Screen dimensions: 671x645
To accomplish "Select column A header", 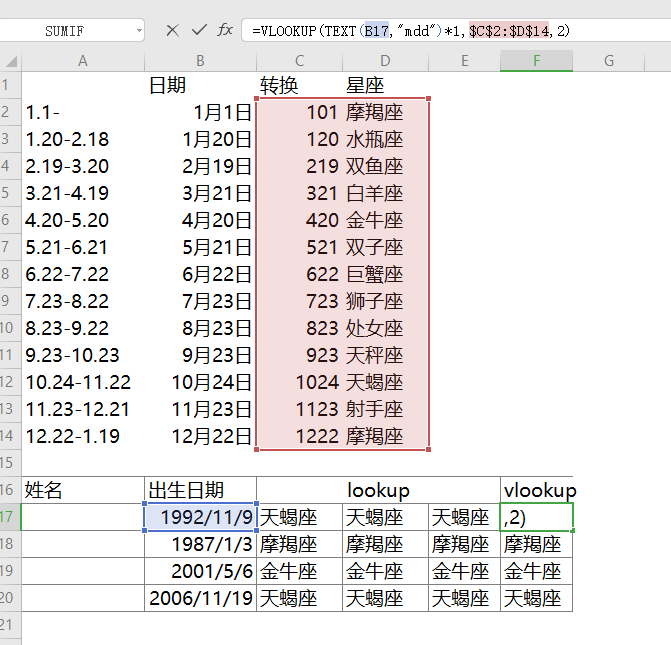I will (83, 61).
